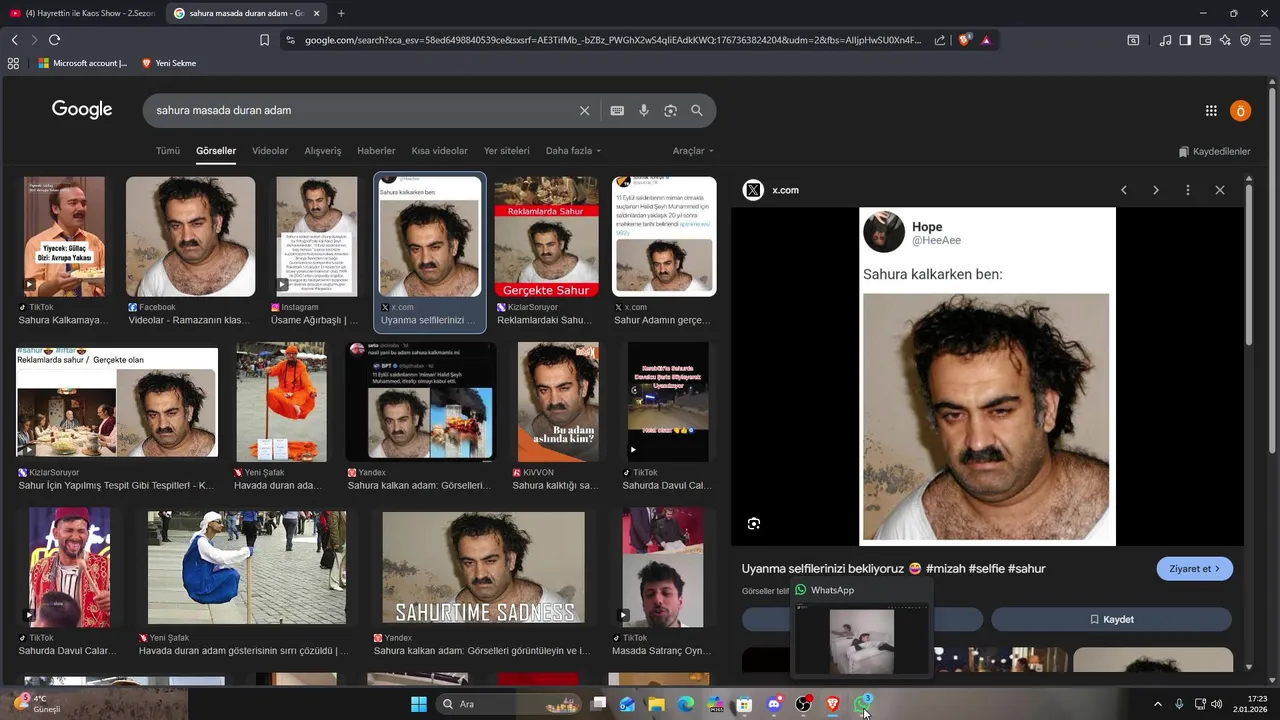Click the Windows taskbar Ara search box
Image resolution: width=1280 pixels, height=720 pixels.
pyautogui.click(x=510, y=704)
